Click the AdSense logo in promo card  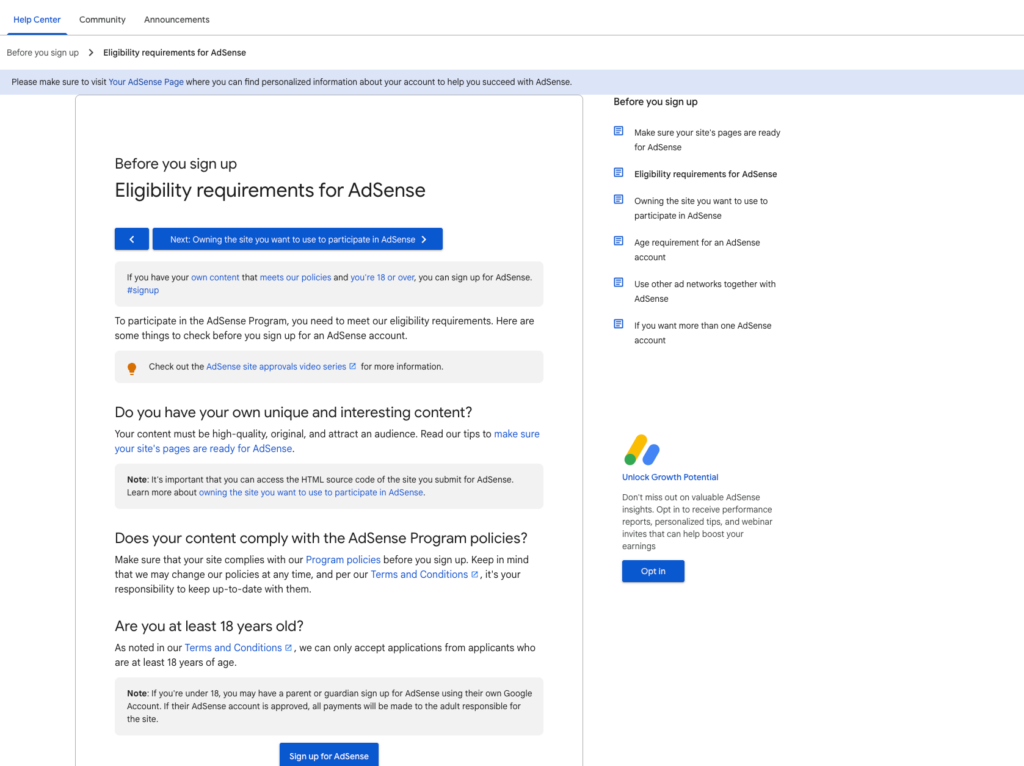tap(641, 450)
